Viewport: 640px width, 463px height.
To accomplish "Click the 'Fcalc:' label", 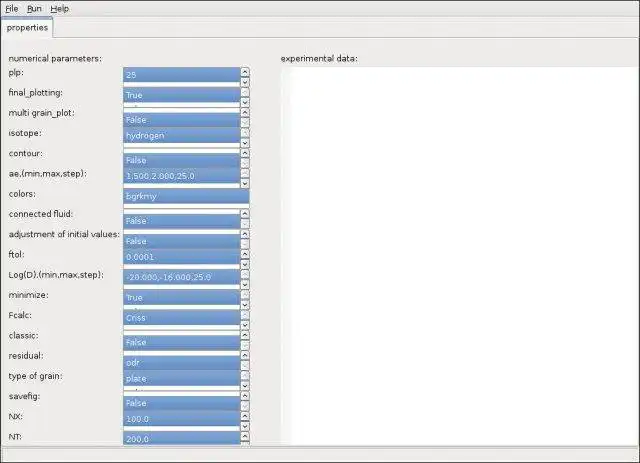I will pyautogui.click(x=20, y=315).
